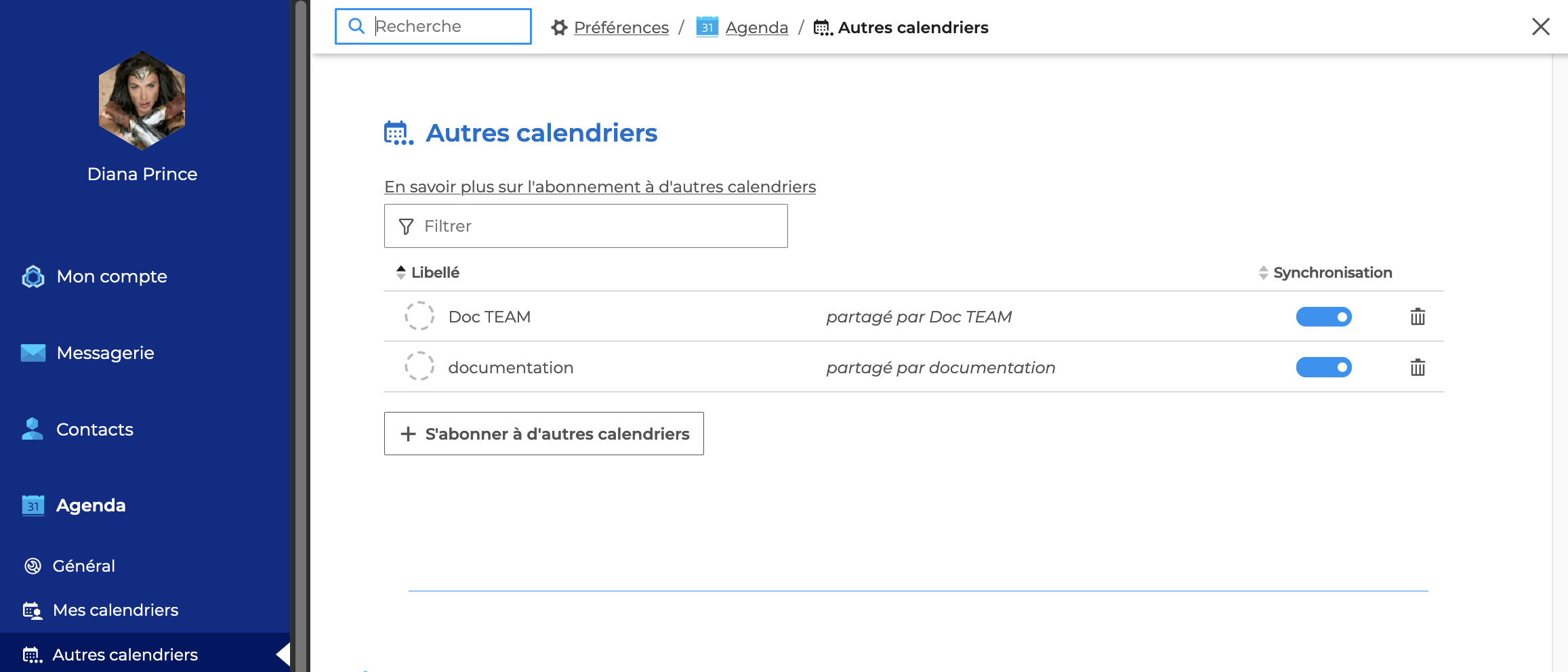Viewport: 1568px width, 672px height.
Task: Click trash icon for documentation calendar
Action: point(1417,368)
